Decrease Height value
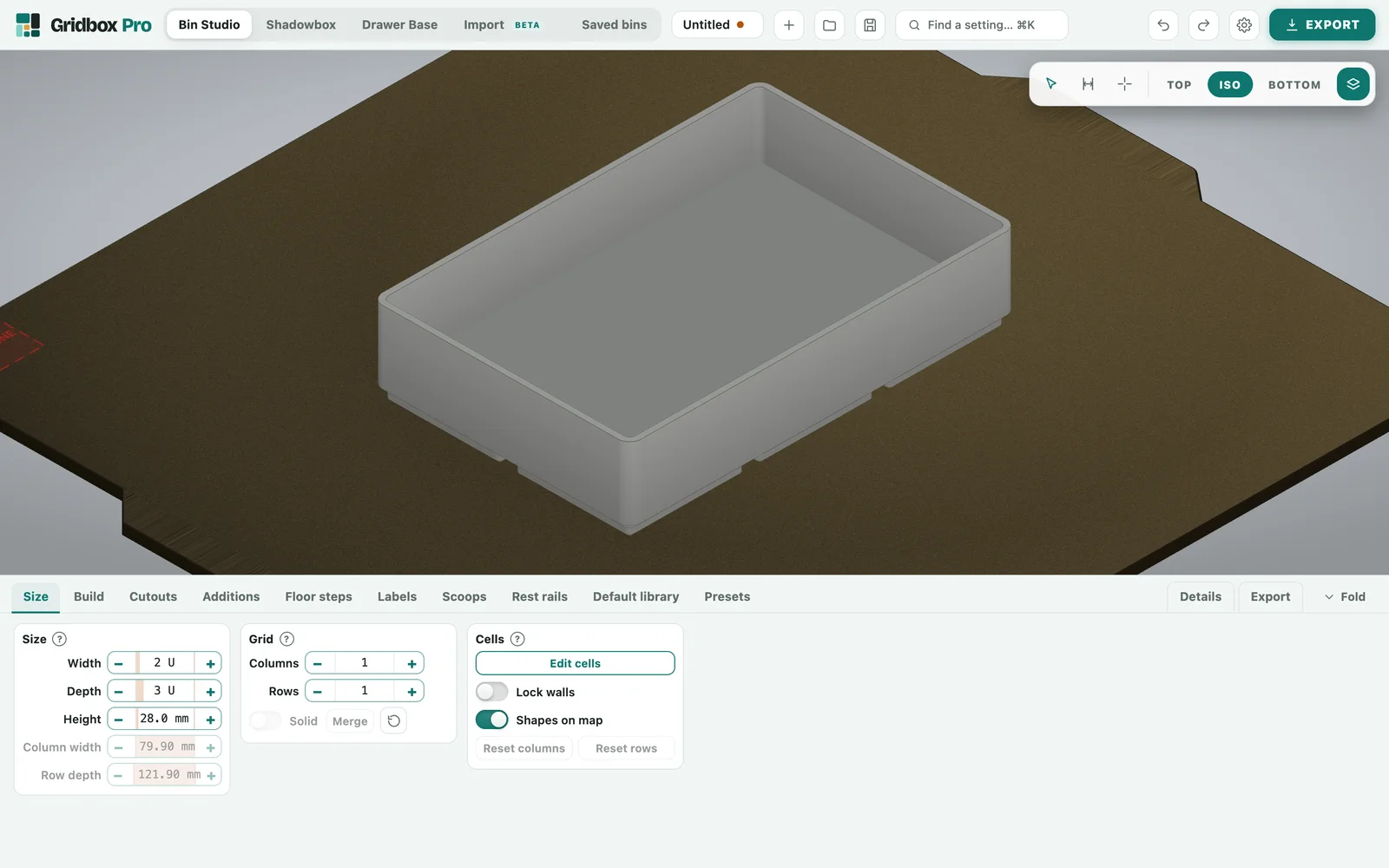 click(x=119, y=719)
